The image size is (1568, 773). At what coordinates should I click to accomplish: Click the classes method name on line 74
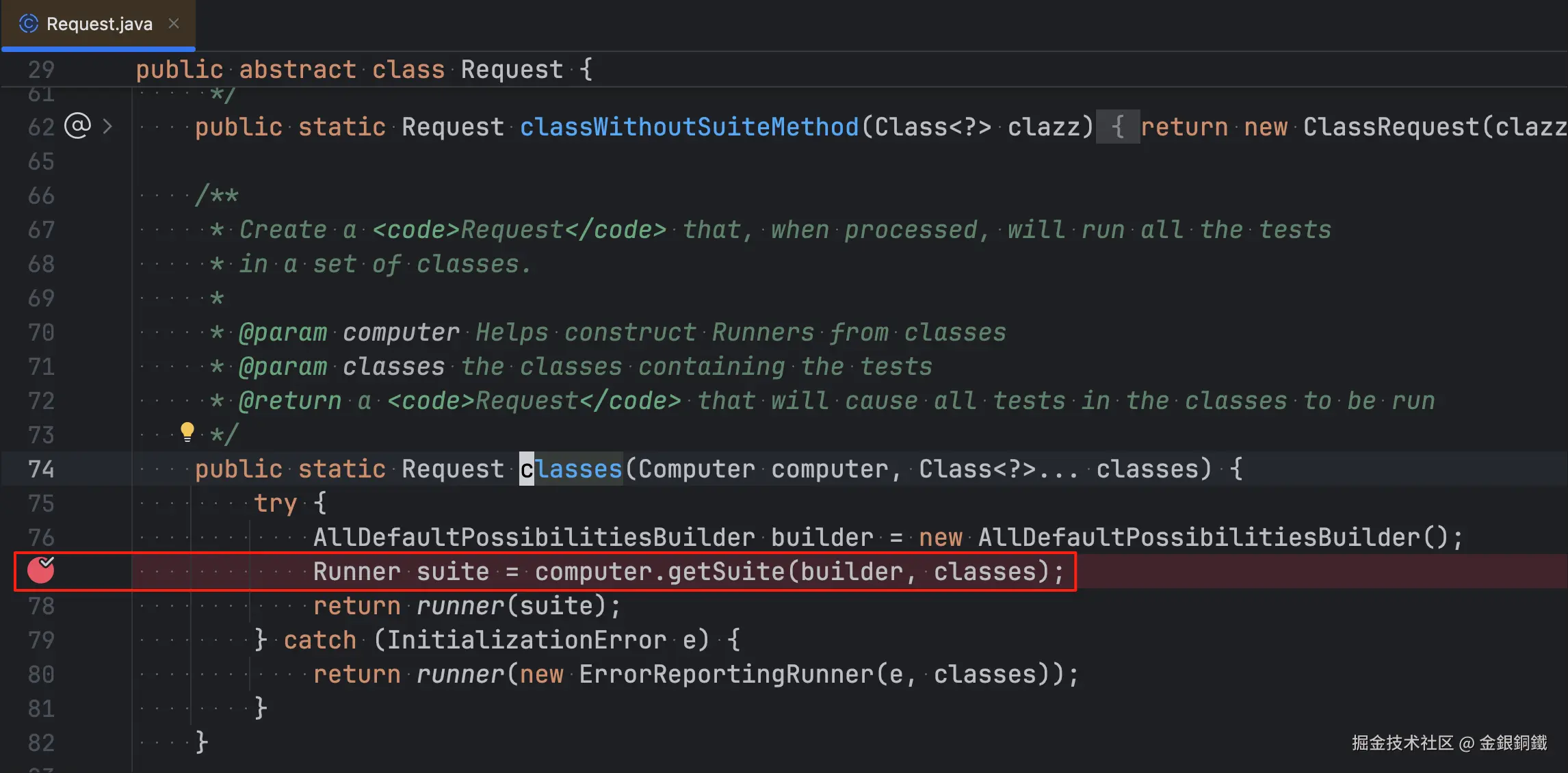click(x=571, y=469)
